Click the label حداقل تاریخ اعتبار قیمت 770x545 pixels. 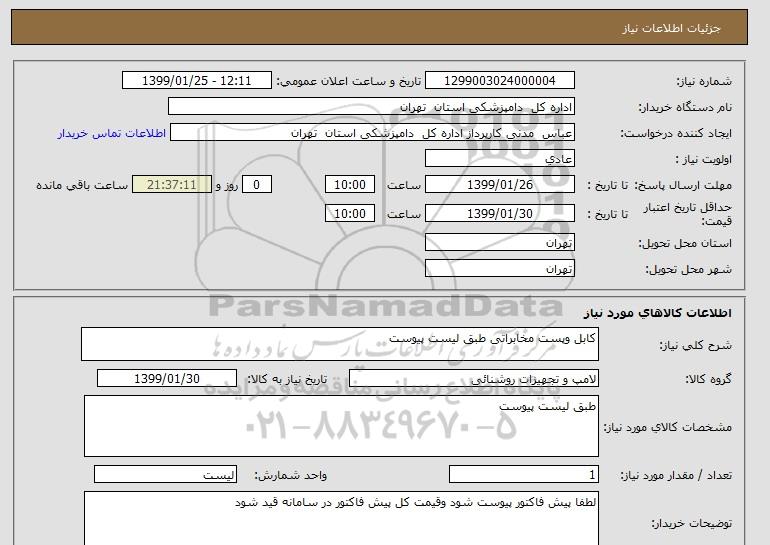[x=688, y=214]
